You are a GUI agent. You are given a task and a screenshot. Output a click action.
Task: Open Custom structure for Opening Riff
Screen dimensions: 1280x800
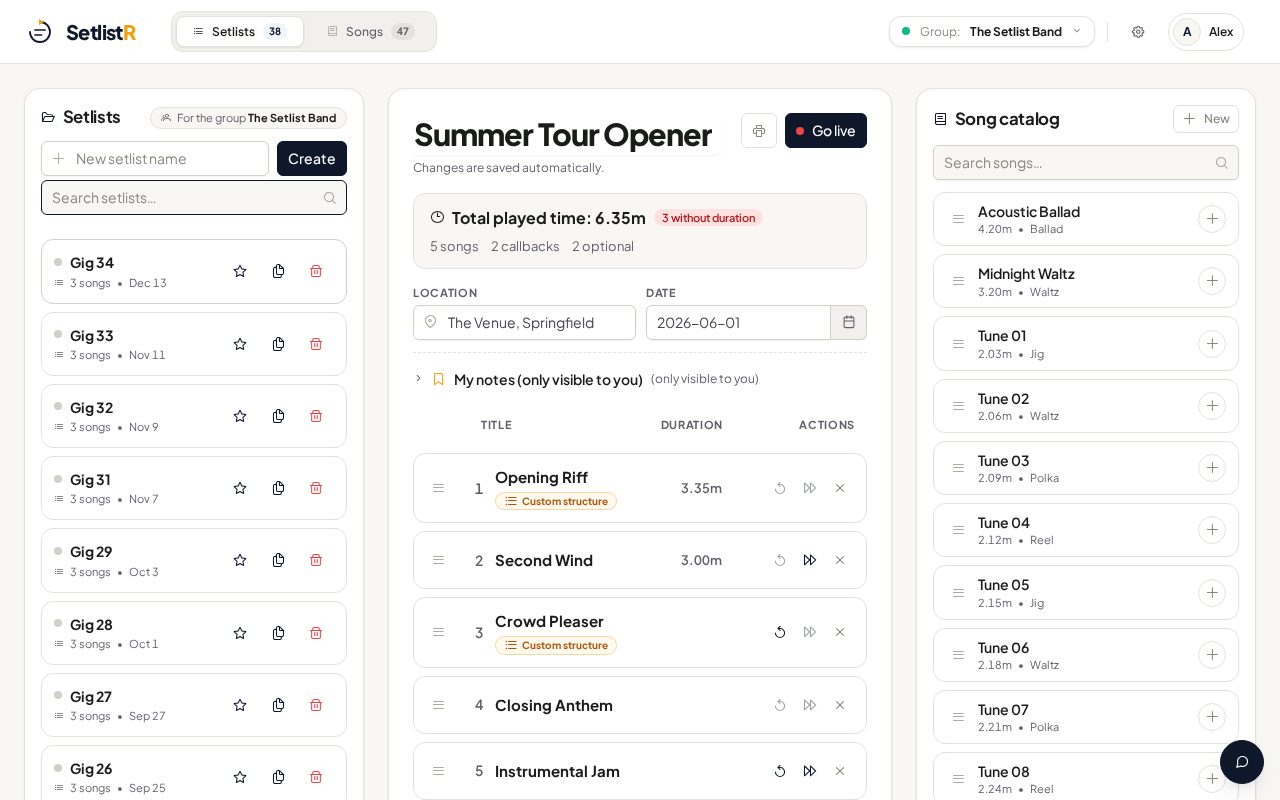coord(556,501)
